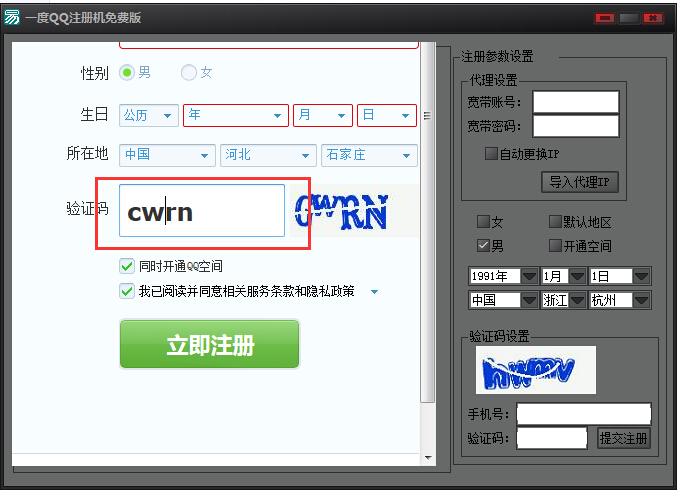Click the 验证码 input field in settings

[x=552, y=438]
